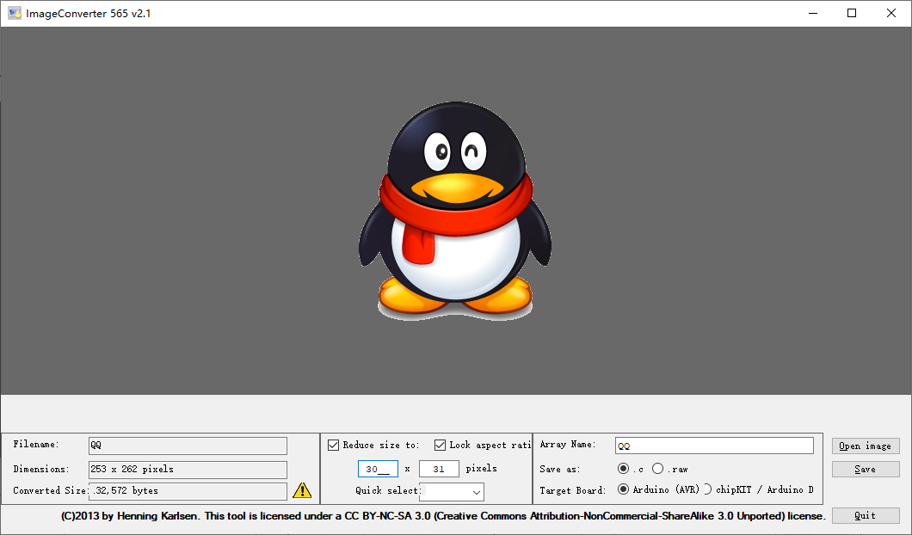
Task: Click the height field showing 31
Action: point(439,468)
